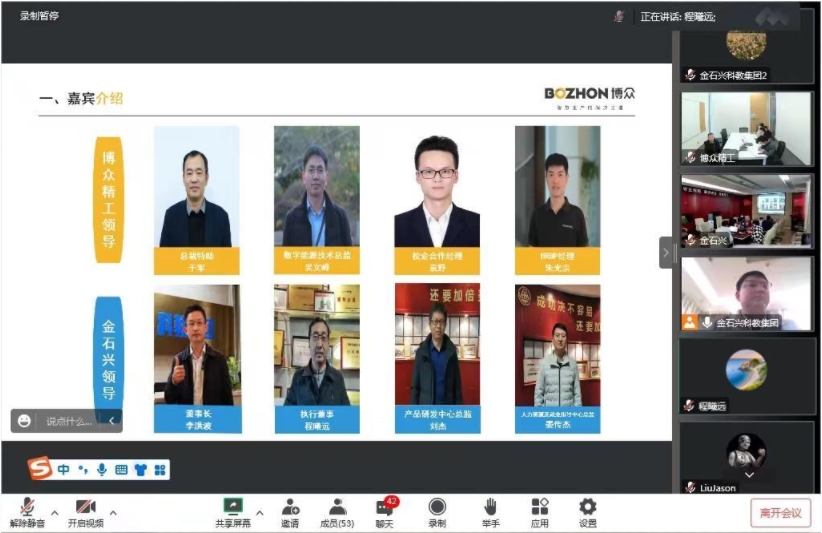Unmute microphone with 解除静音 button
This screenshot has width=822, height=533.
pyautogui.click(x=27, y=513)
